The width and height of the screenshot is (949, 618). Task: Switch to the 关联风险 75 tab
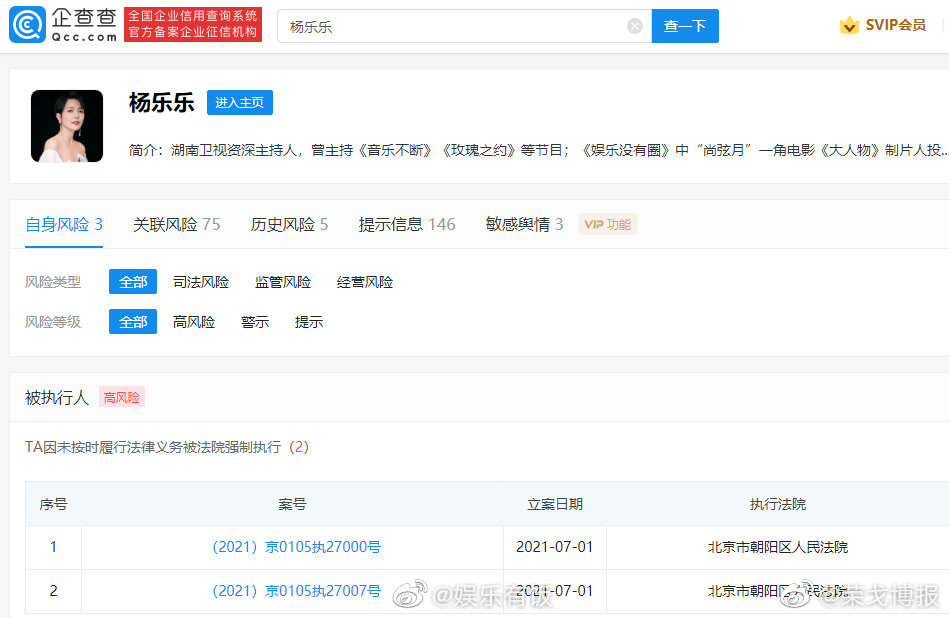tap(176, 225)
